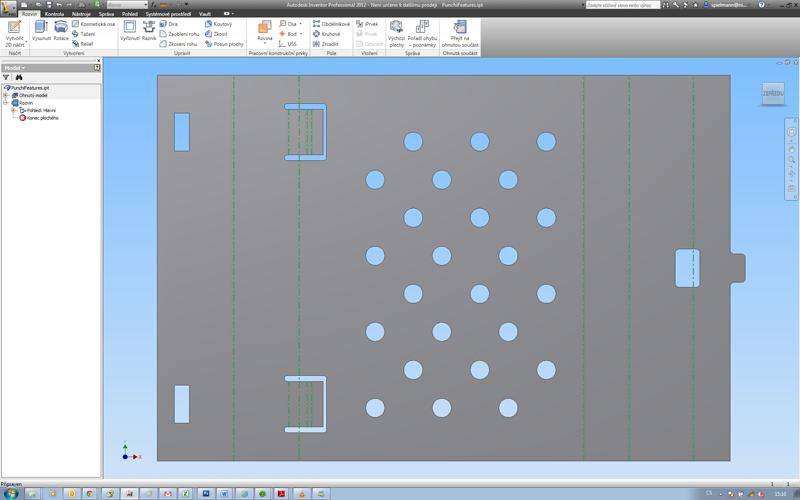Screen dimensions: 800x500
Task: Open the ribbon display options dropdown
Action: (229, 14)
